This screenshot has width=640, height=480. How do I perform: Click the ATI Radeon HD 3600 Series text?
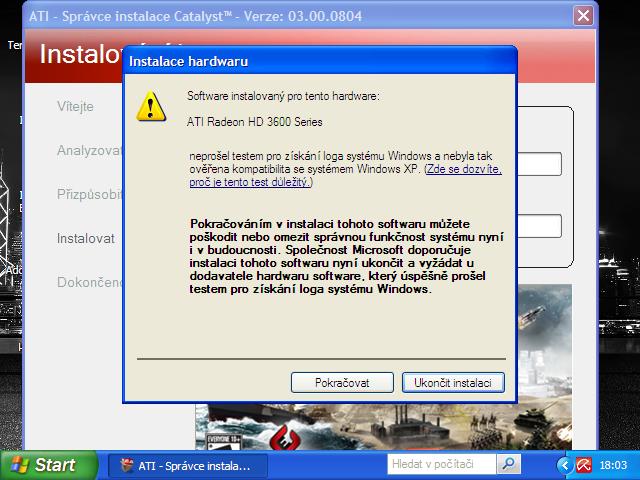[255, 122]
